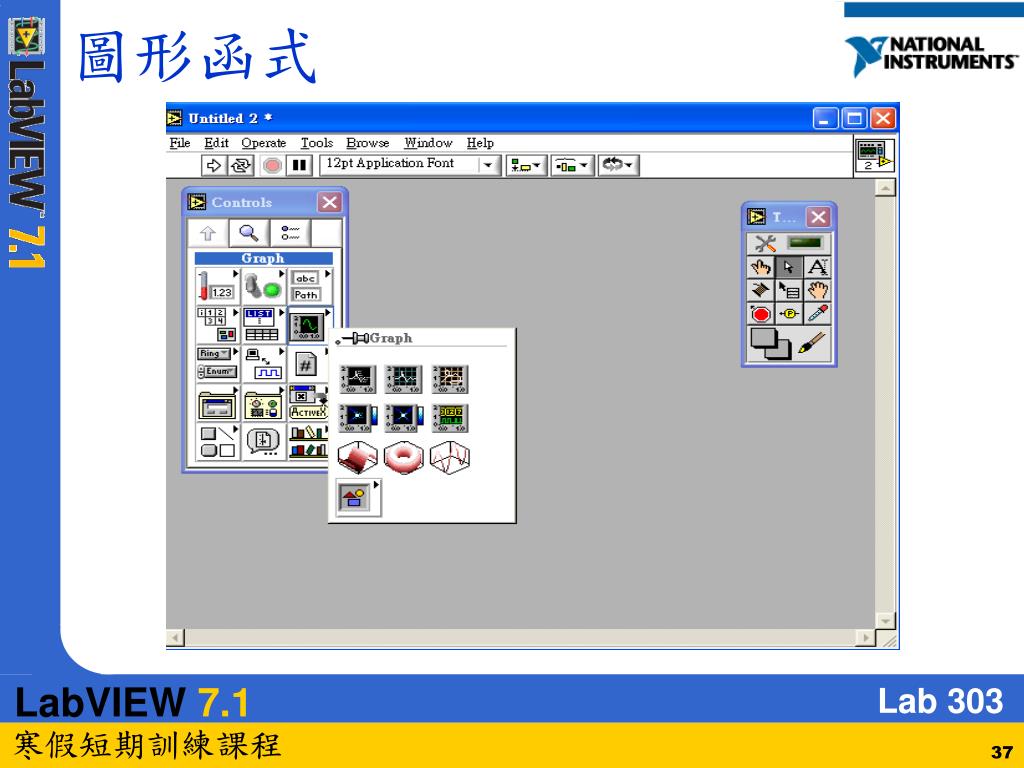Select the 3D Parametric Graph torus icon
The width and height of the screenshot is (1024, 768).
point(404,457)
